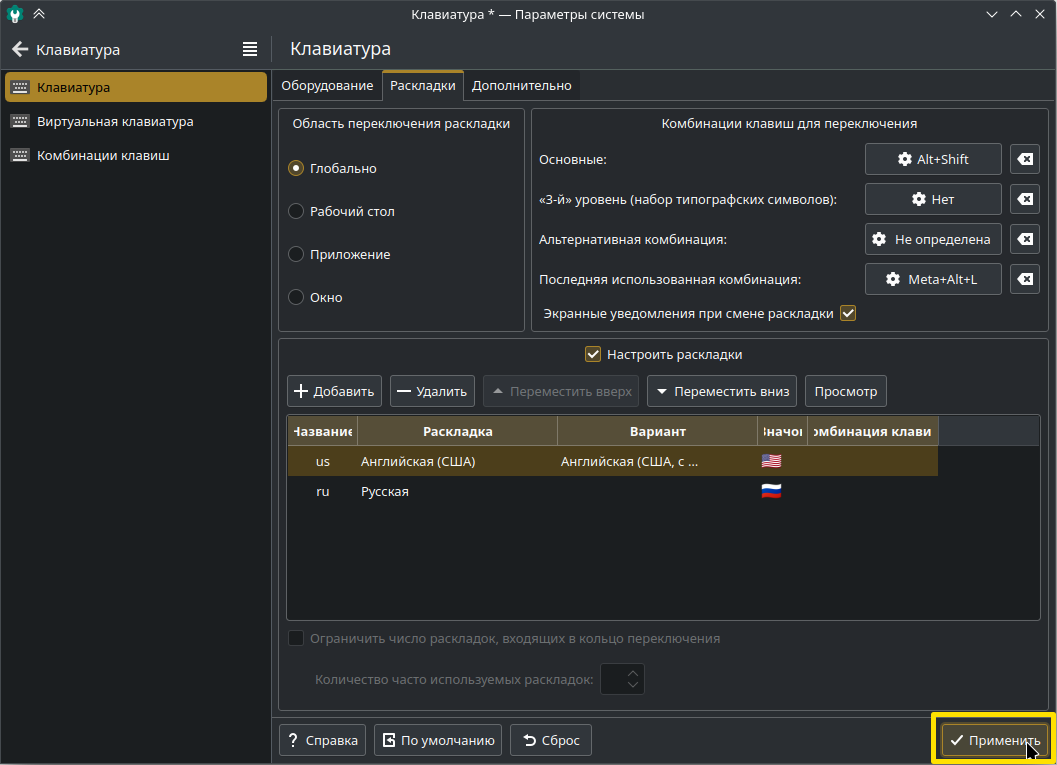Switch to the Оборудование tab
This screenshot has width=1057, height=765.
tap(327, 86)
